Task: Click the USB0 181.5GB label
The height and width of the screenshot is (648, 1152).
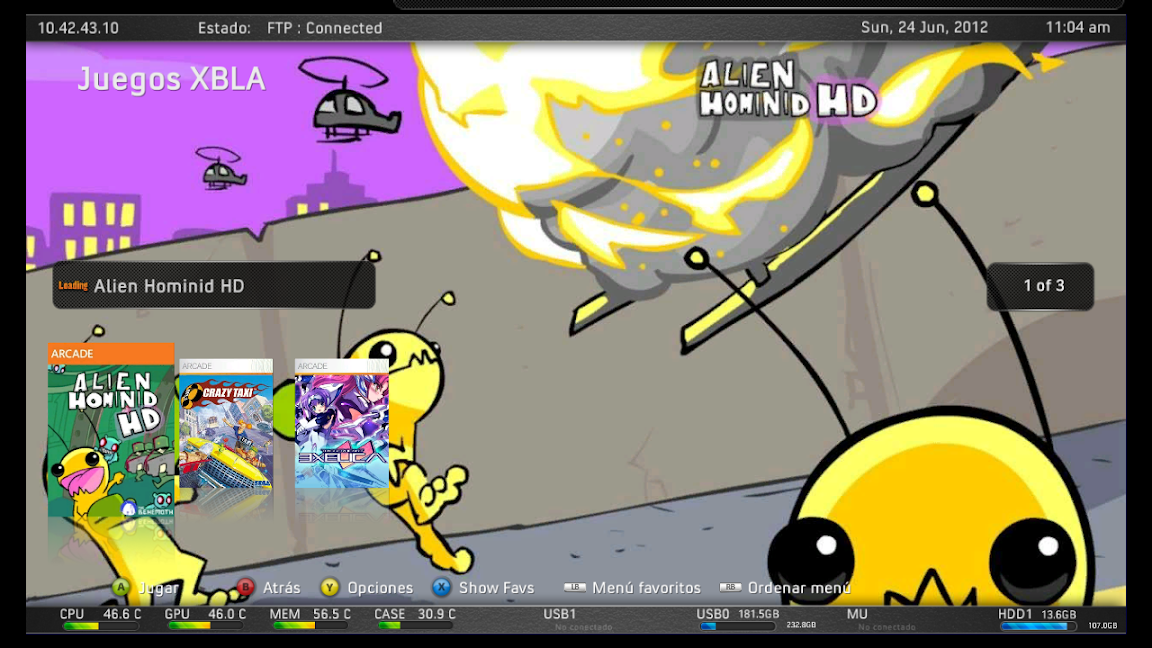Action: tap(738, 613)
